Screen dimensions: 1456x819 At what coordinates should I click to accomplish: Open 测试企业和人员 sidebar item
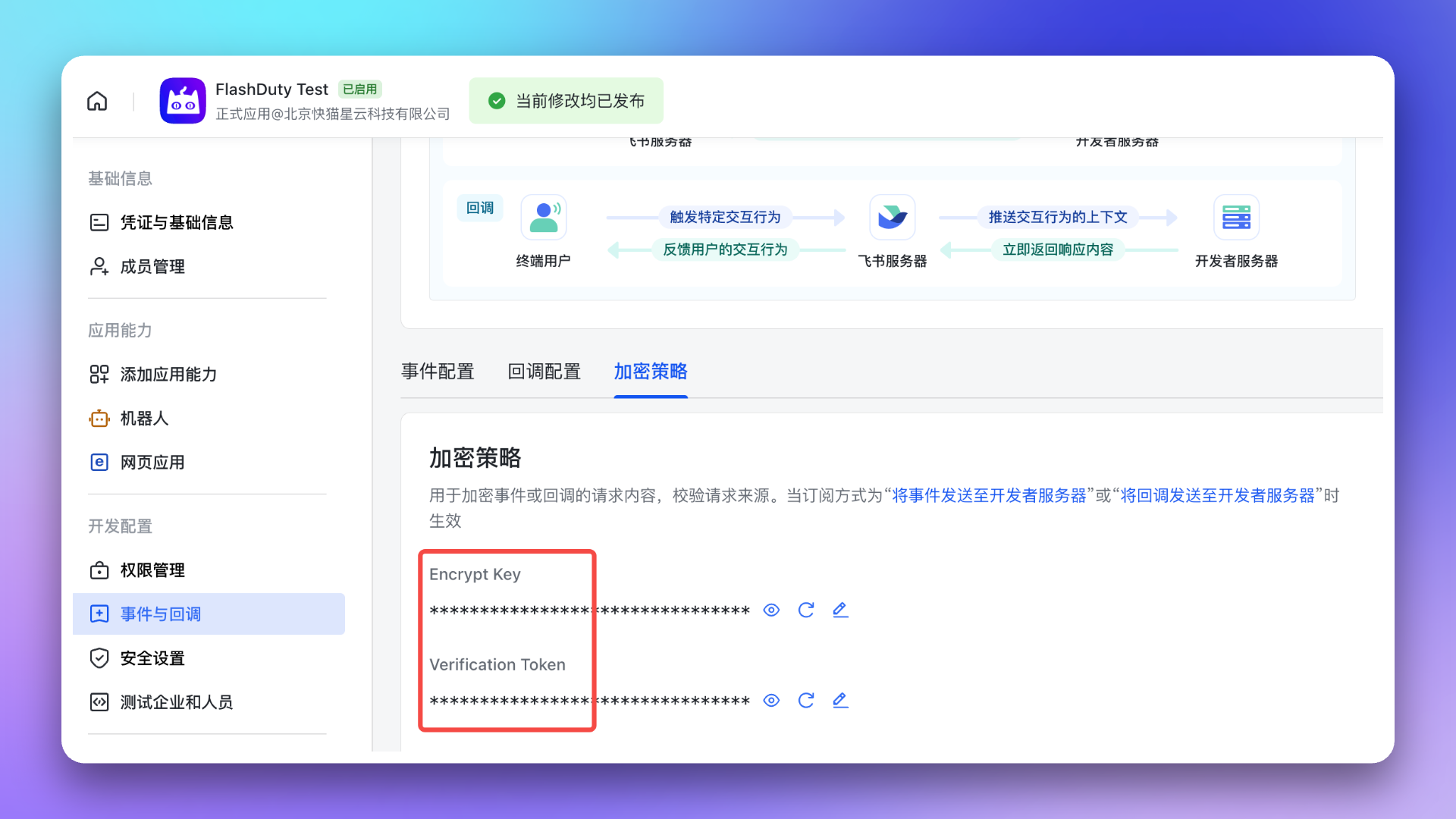(x=176, y=702)
